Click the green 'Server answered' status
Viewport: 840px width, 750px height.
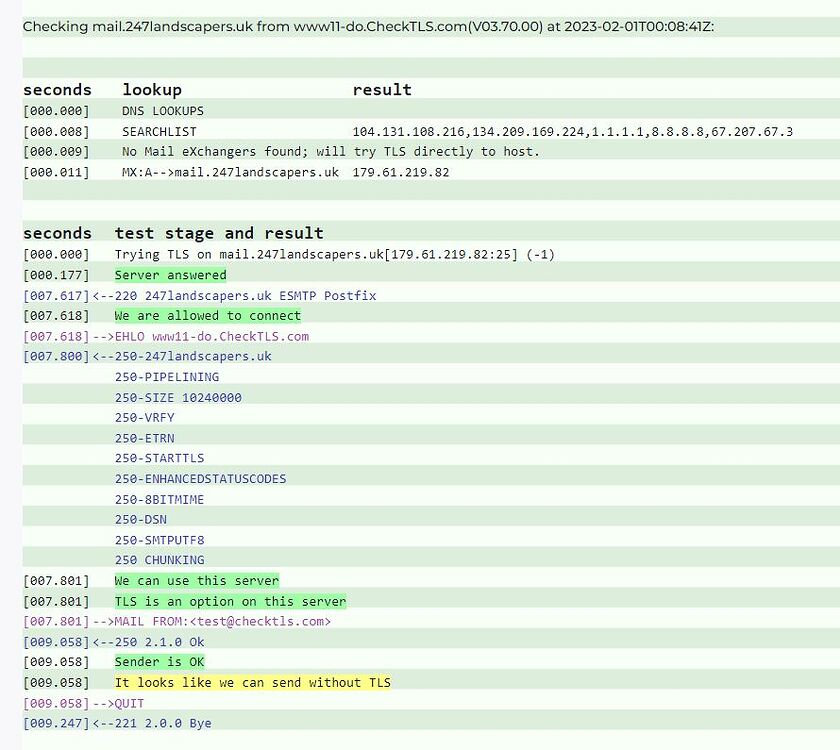[169, 274]
